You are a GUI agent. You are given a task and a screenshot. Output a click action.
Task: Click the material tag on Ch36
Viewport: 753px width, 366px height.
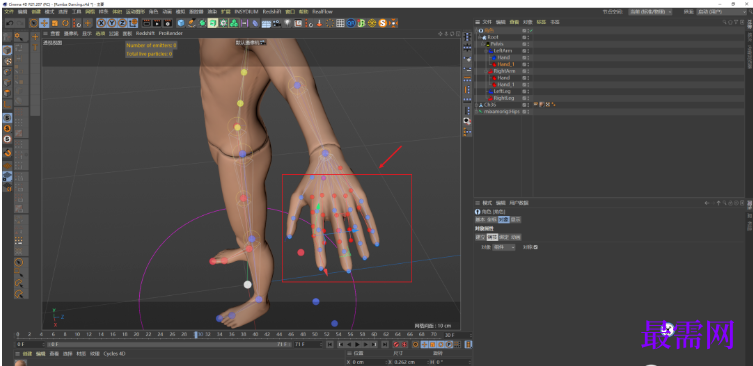pos(541,105)
